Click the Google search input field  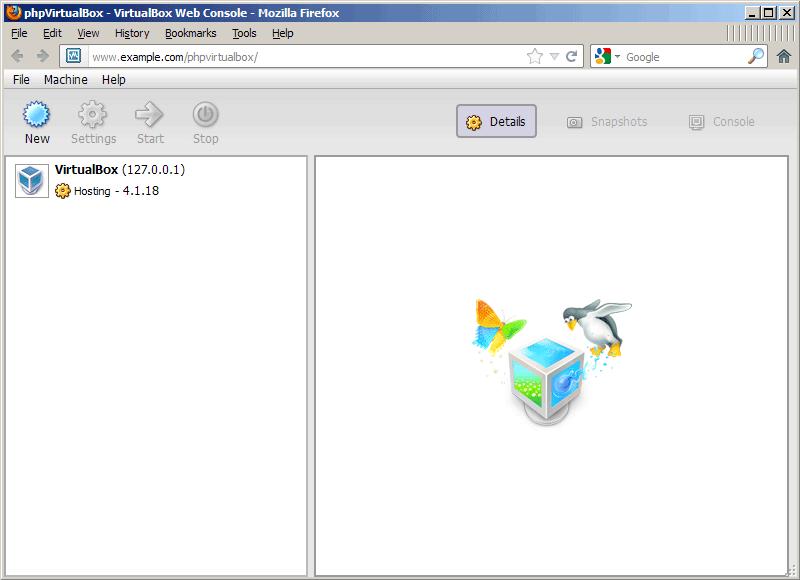[x=683, y=57]
